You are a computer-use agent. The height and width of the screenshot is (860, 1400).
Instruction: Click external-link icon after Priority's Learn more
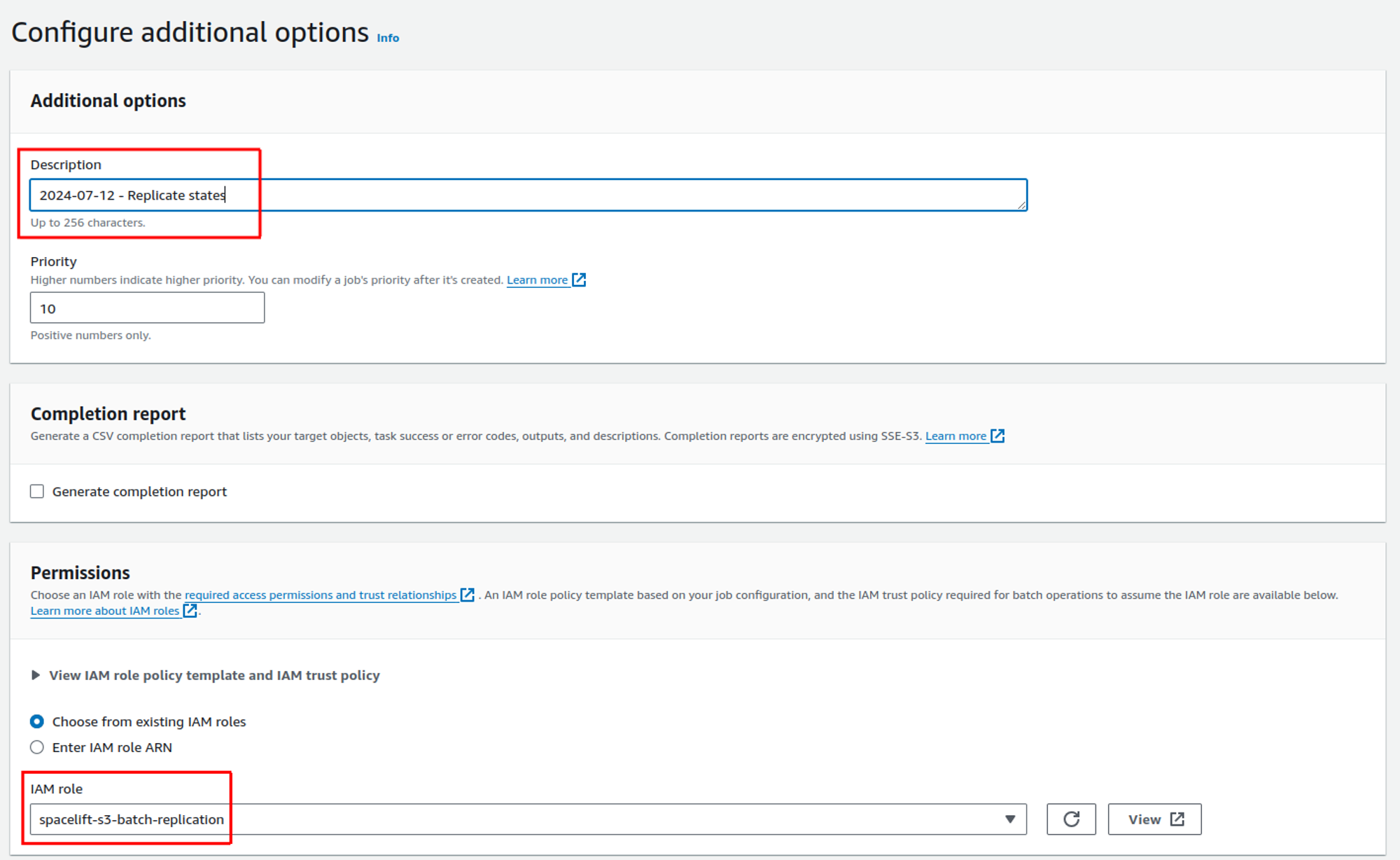tap(580, 279)
